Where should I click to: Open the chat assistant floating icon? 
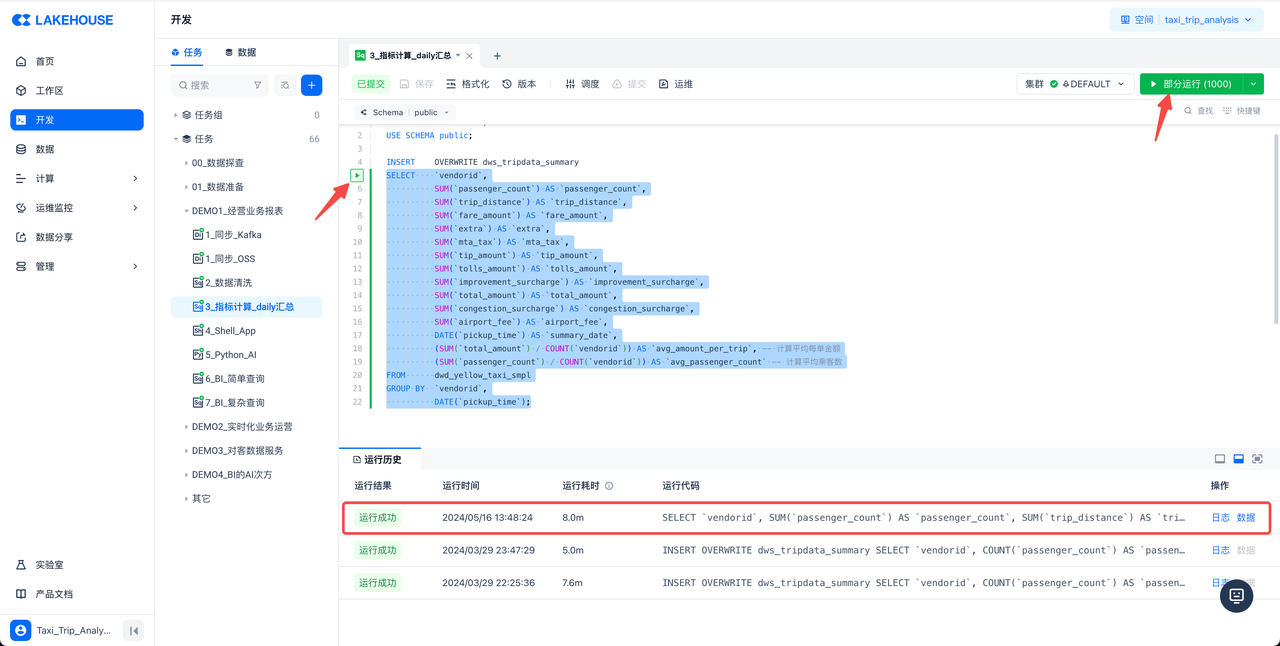click(1236, 595)
